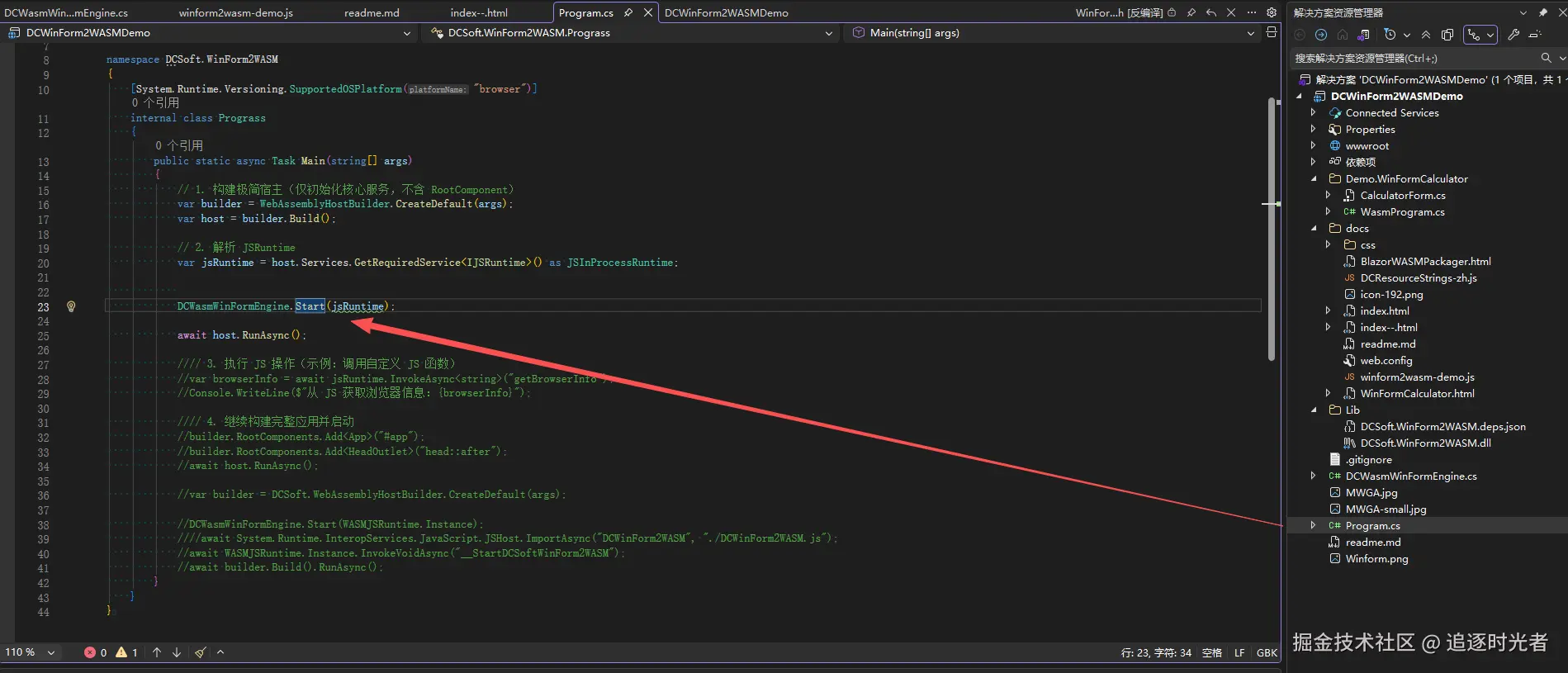Select icon-192.png file
Screen dimensions: 1568x673
tap(1391, 294)
